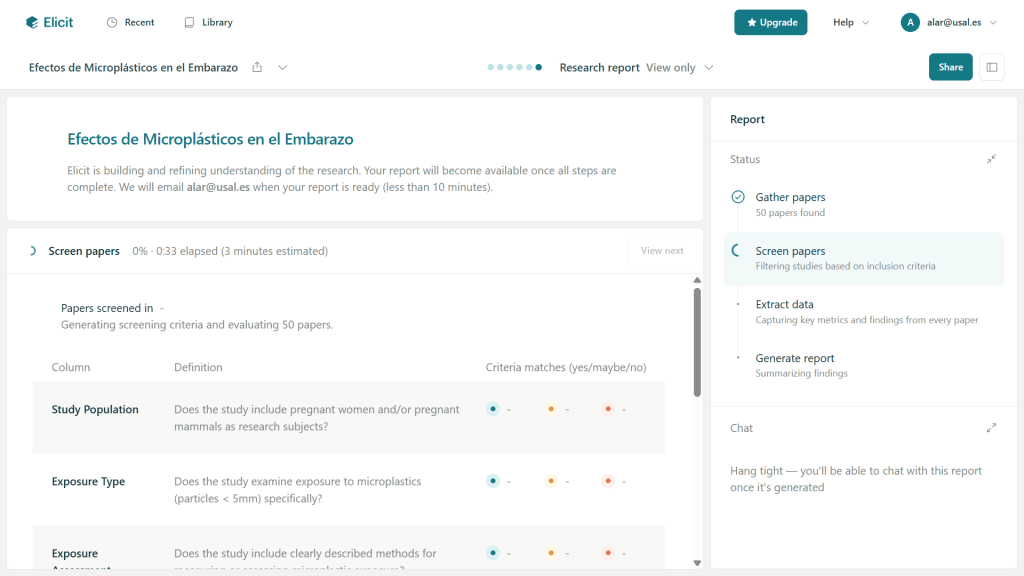Viewport: 1024px width, 576px height.
Task: Open the Library page
Action: [208, 22]
